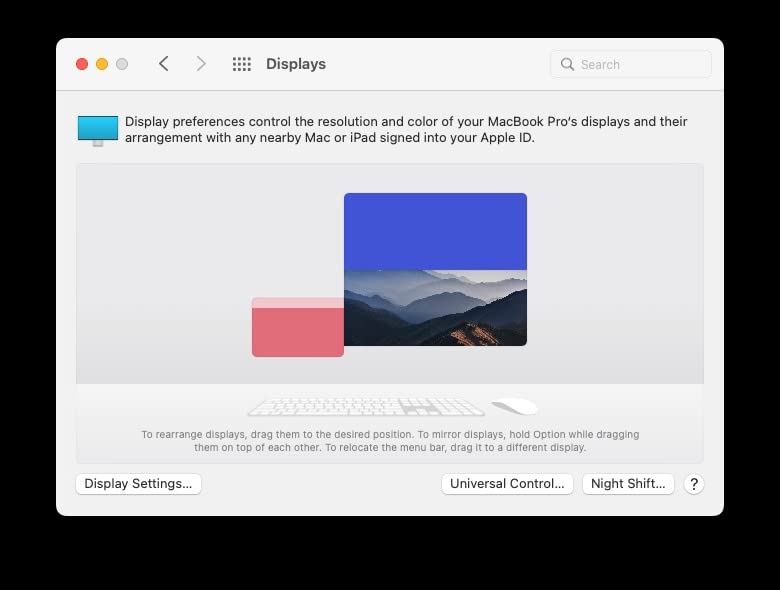Open help with the question mark button

(694, 484)
